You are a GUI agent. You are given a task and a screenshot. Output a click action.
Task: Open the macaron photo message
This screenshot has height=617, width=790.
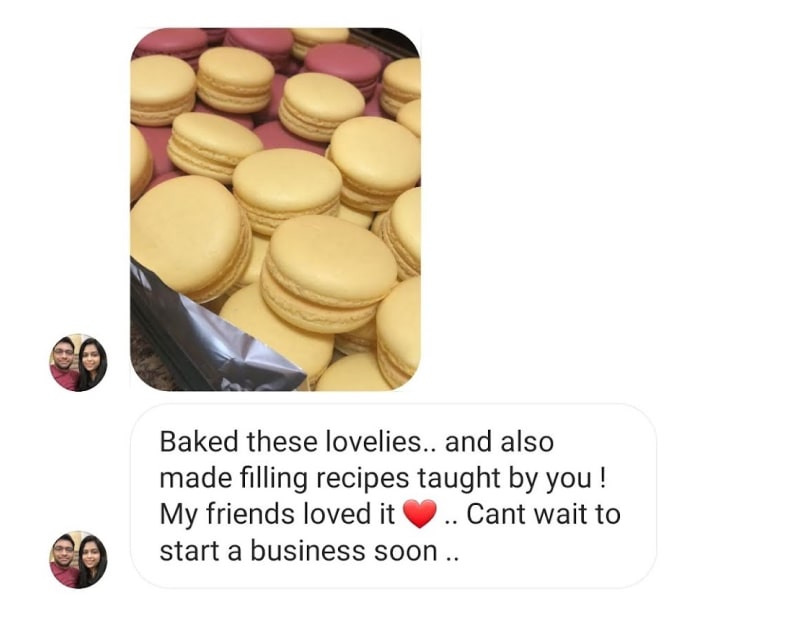275,209
